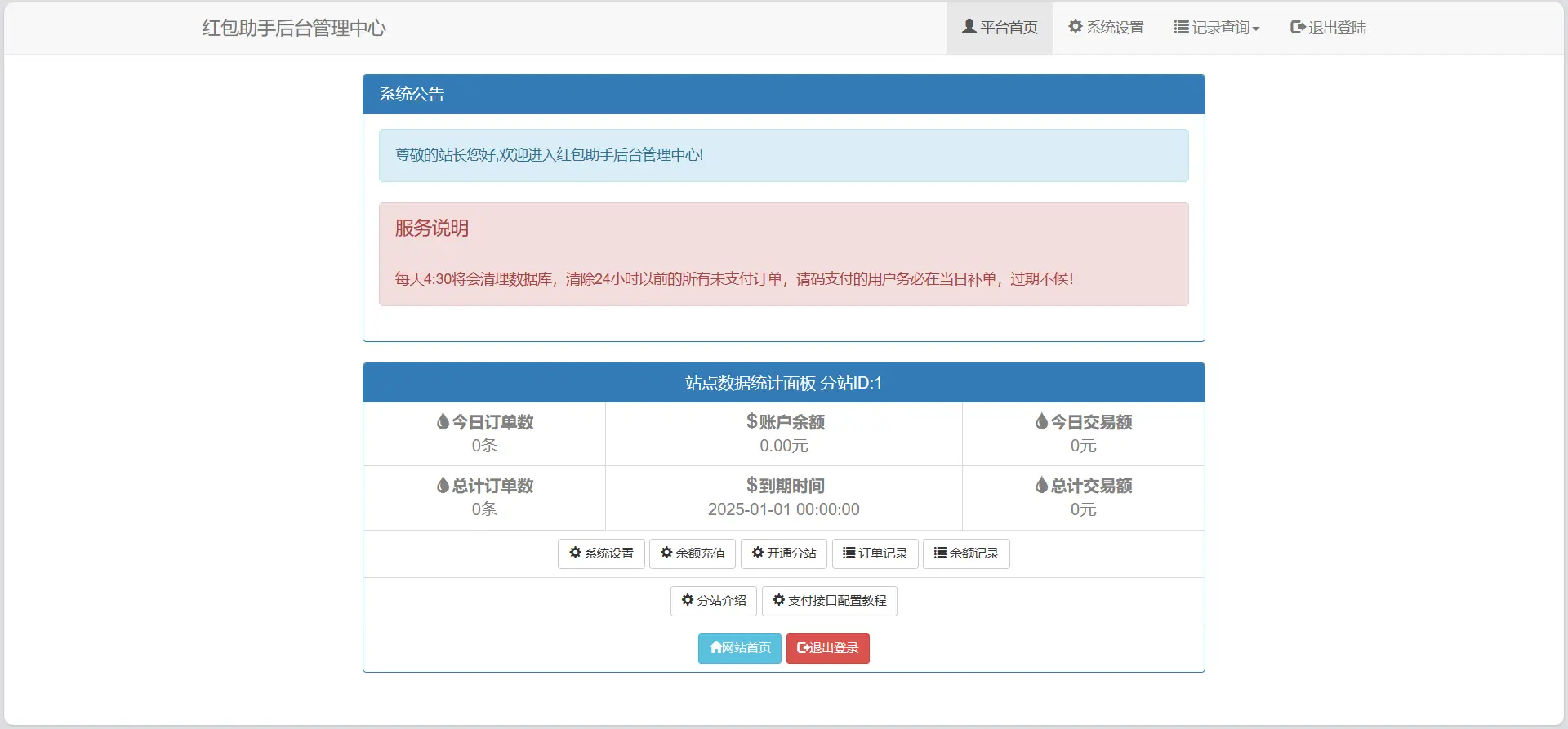Viewport: 1568px width, 729px height.
Task: Open 支付接口配置教程 tutorial button
Action: (x=829, y=601)
